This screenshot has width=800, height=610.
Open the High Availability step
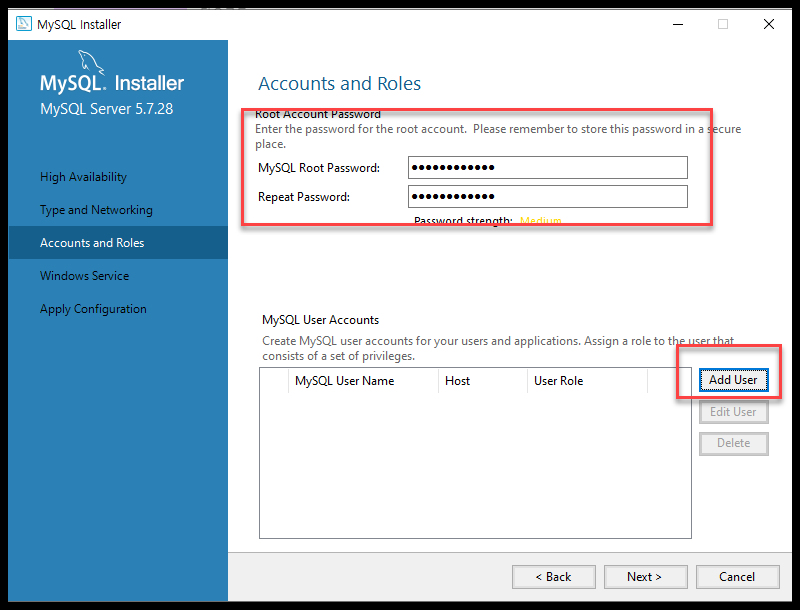click(83, 177)
